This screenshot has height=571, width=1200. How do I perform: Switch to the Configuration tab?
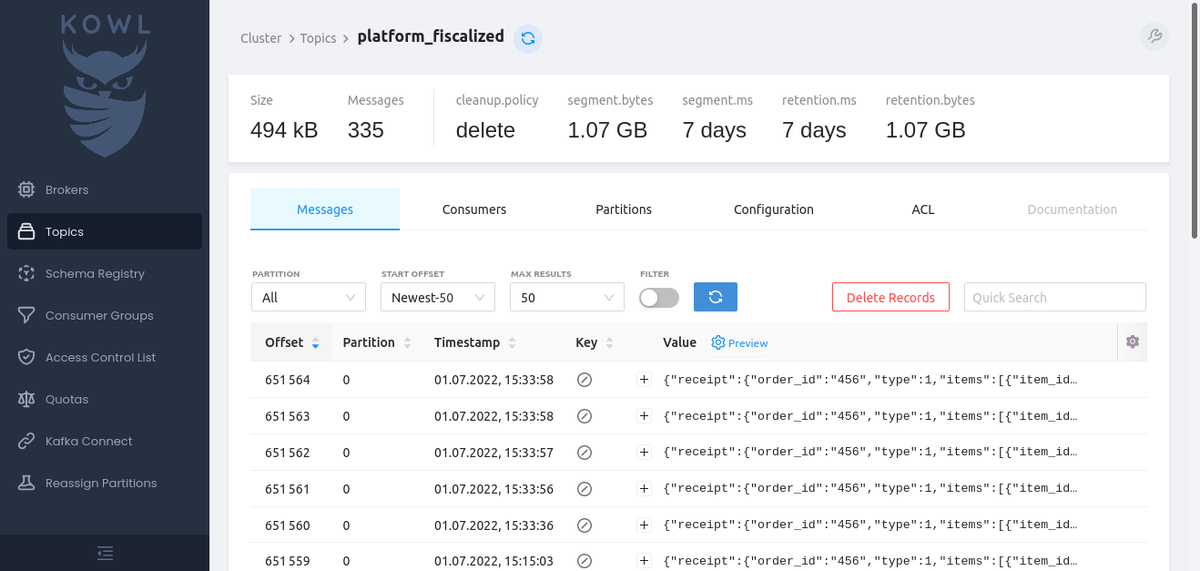773,209
